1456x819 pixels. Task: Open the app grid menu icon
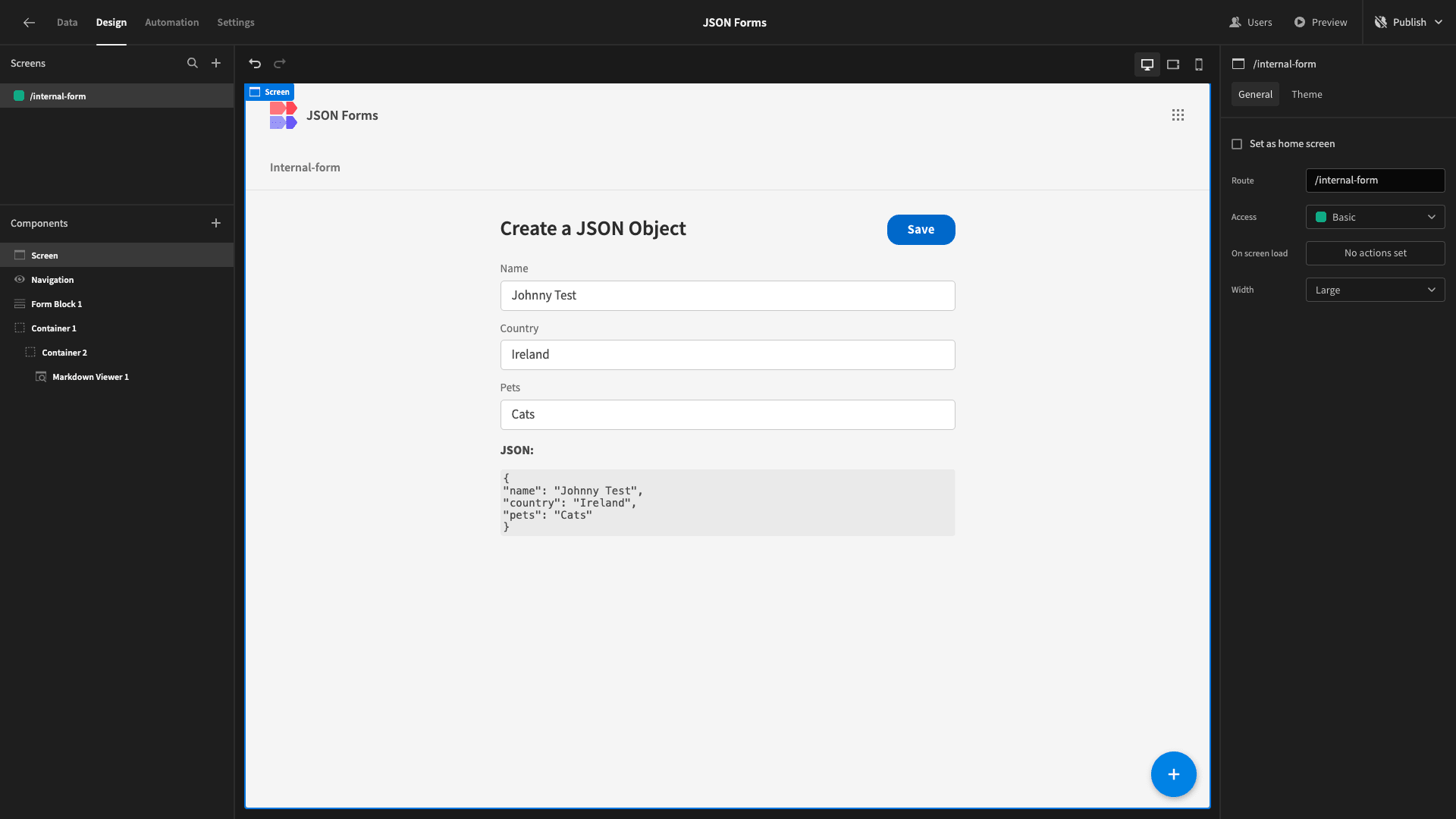click(x=1178, y=115)
